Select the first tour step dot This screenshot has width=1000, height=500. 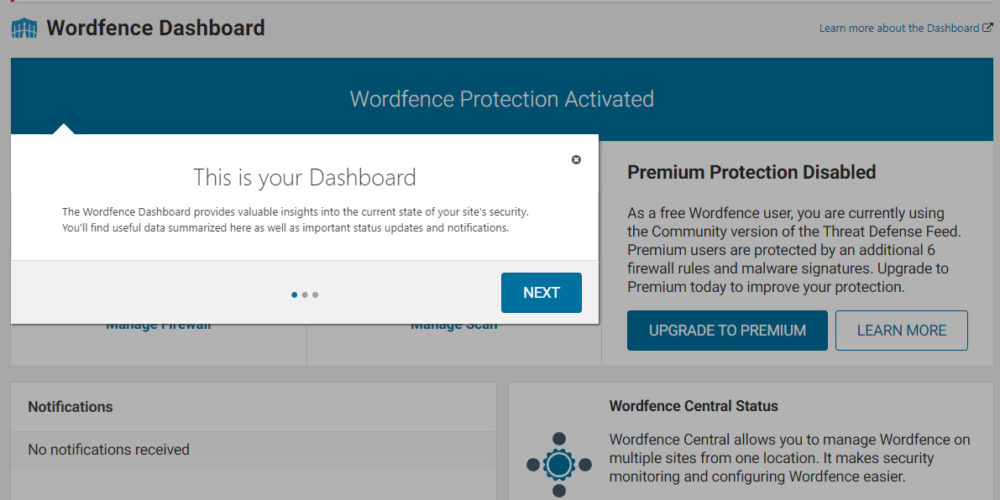(294, 295)
